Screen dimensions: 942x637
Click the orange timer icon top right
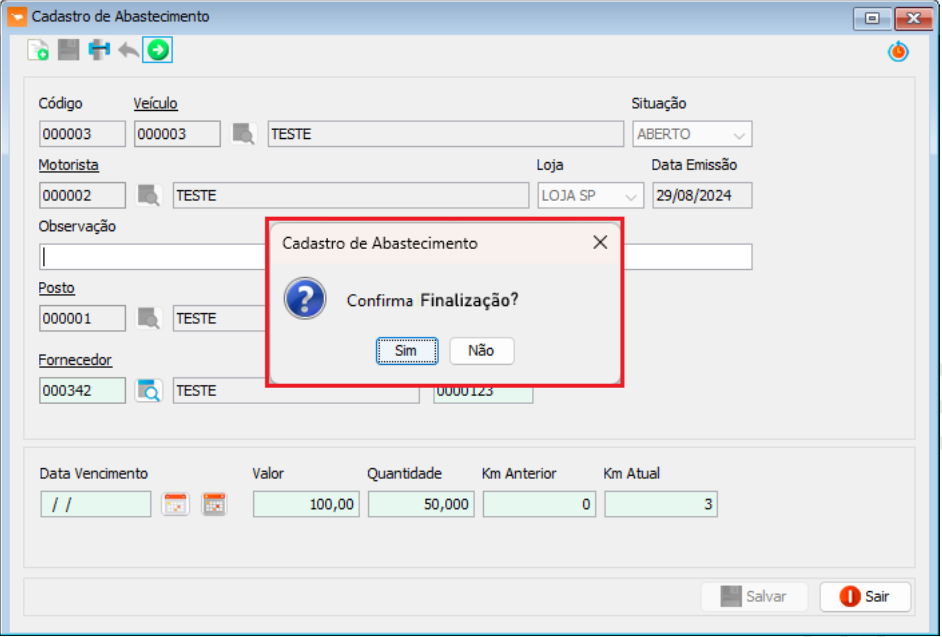click(x=898, y=51)
